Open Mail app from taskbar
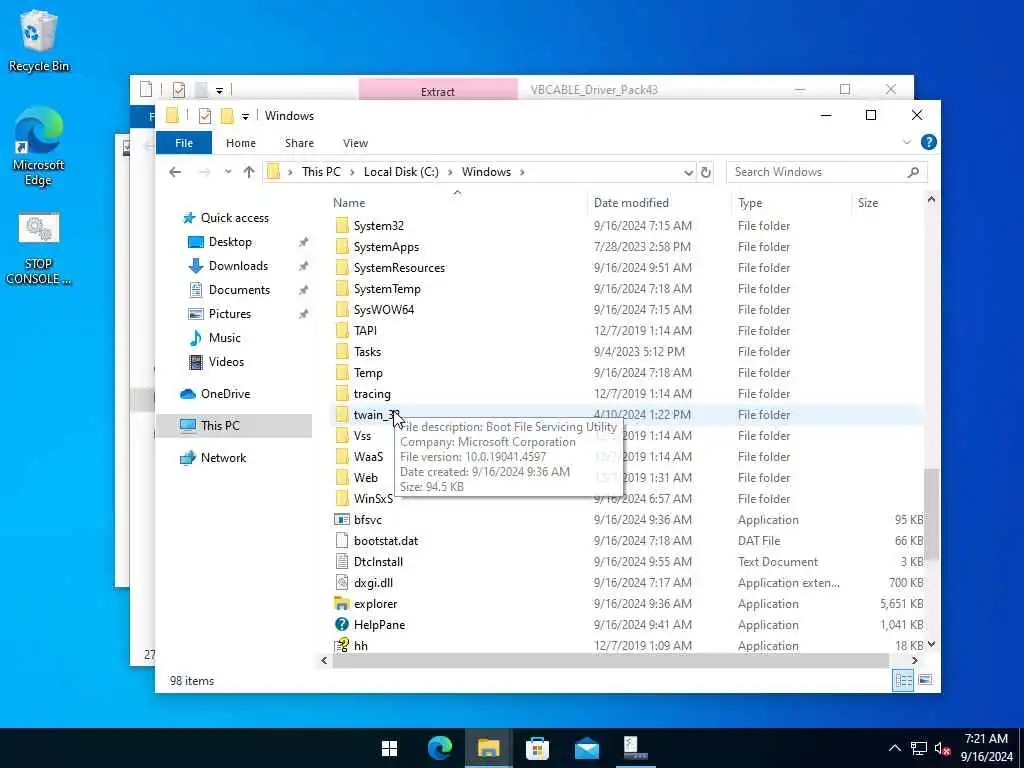 point(586,748)
